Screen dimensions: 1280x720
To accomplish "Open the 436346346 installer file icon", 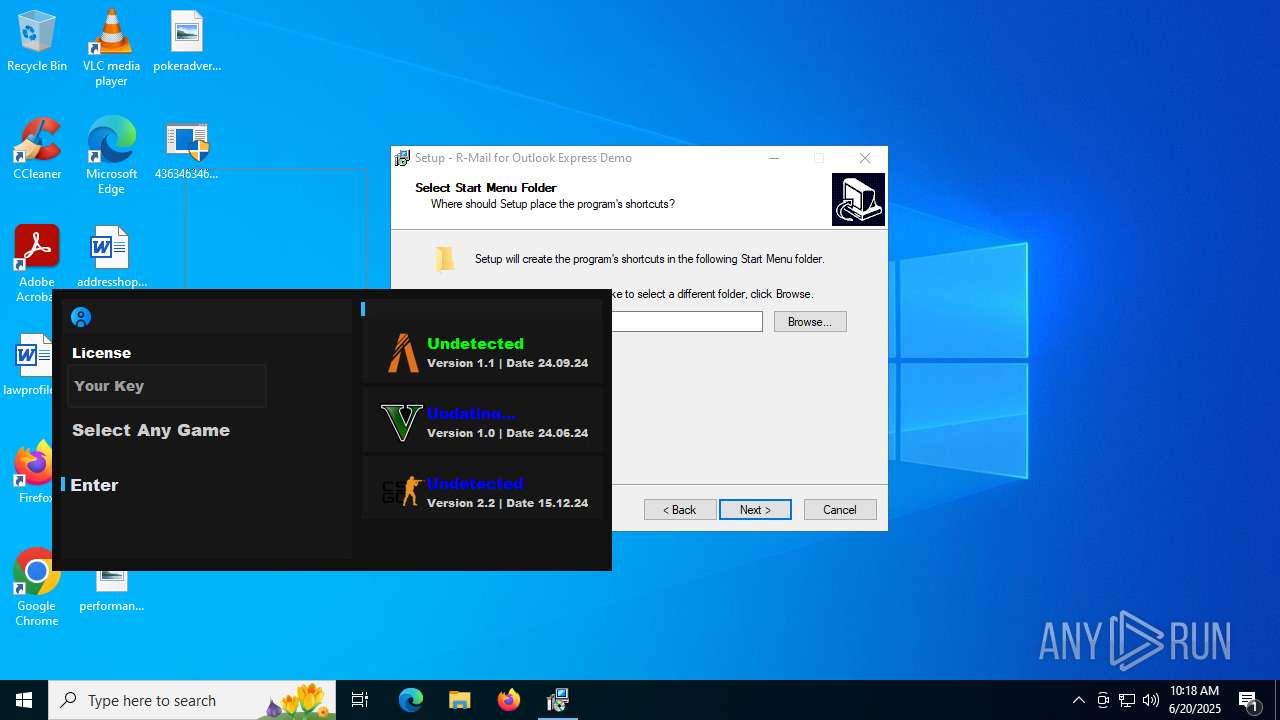I will (x=187, y=149).
